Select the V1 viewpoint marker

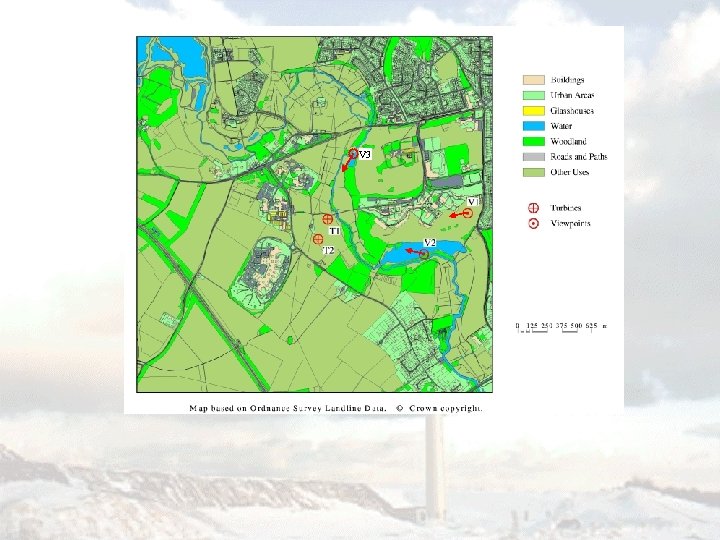point(467,213)
